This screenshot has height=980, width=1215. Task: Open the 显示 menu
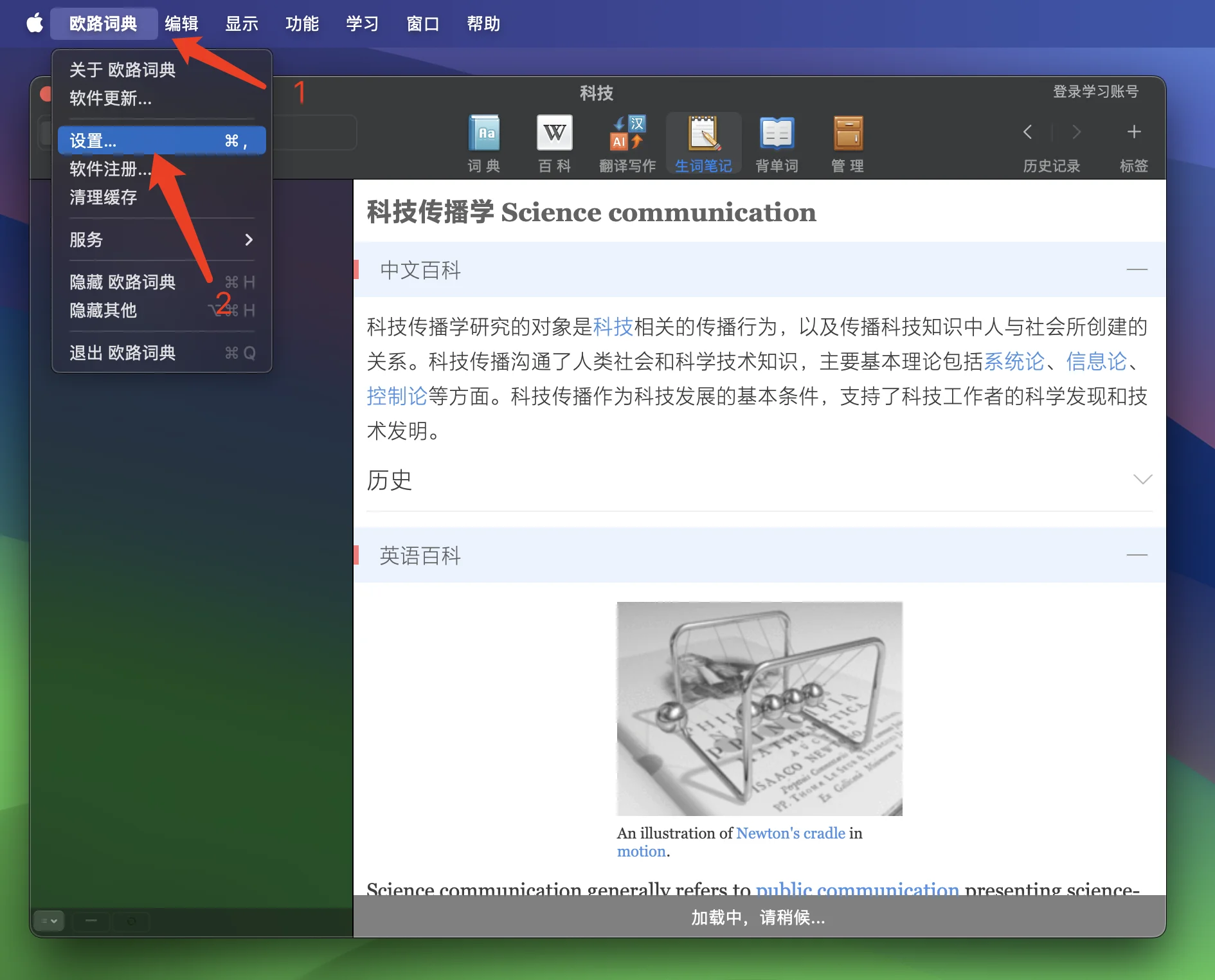tap(242, 24)
